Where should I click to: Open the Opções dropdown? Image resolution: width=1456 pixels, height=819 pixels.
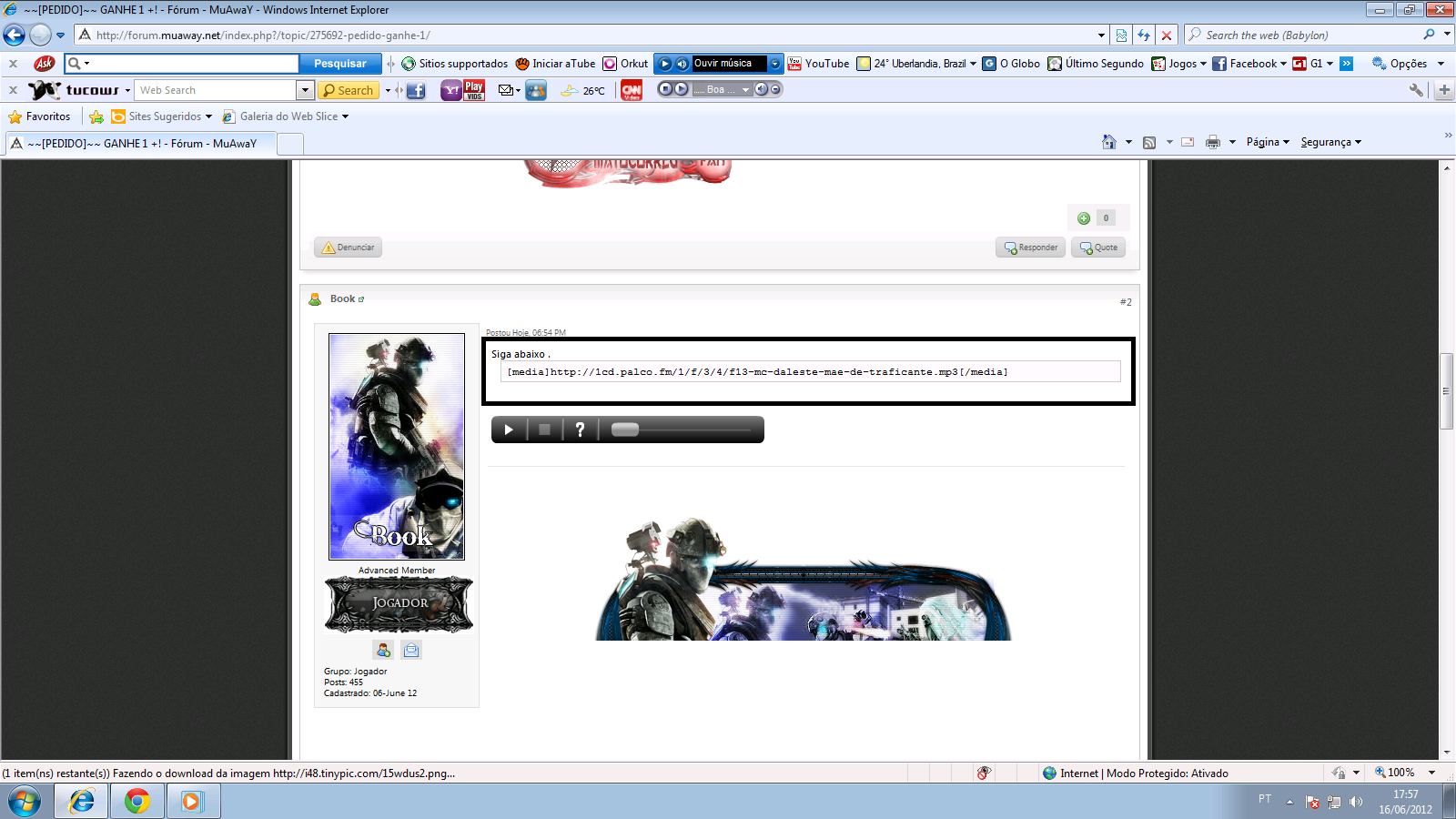click(x=1441, y=64)
